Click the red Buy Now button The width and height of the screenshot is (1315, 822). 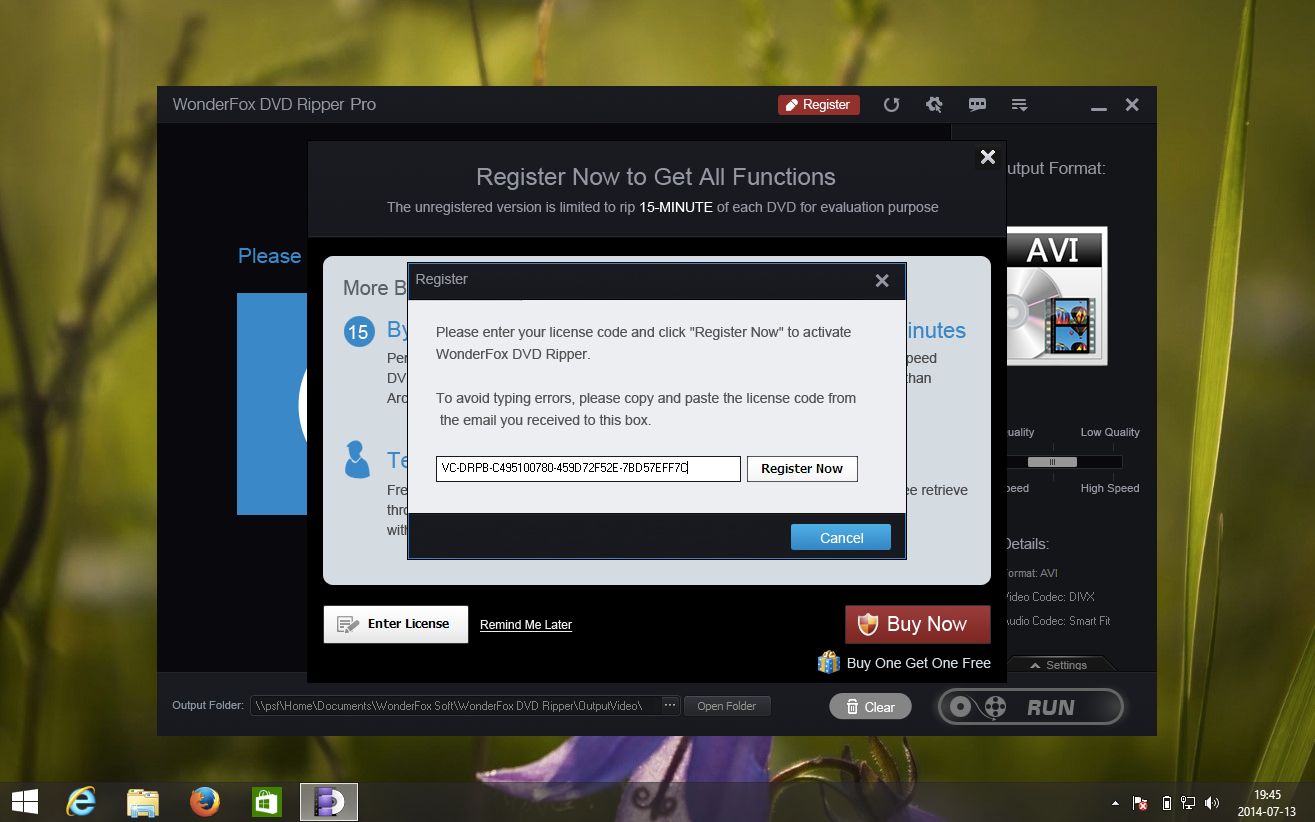[918, 624]
